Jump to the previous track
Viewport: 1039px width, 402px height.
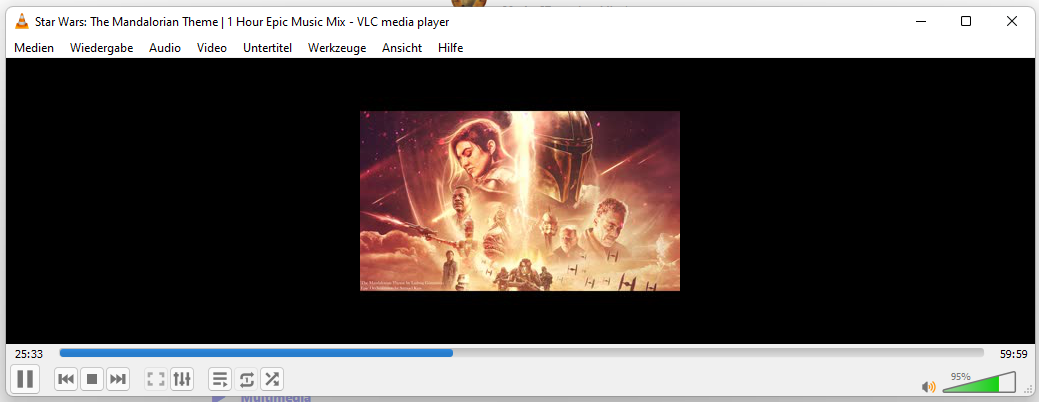(66, 379)
